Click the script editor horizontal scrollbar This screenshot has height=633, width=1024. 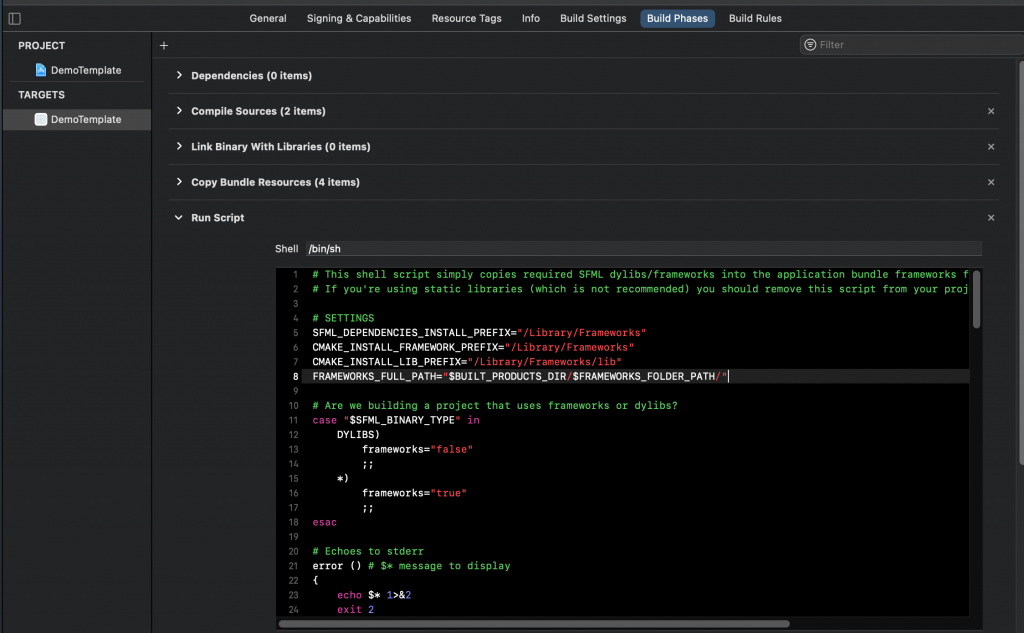pos(533,623)
